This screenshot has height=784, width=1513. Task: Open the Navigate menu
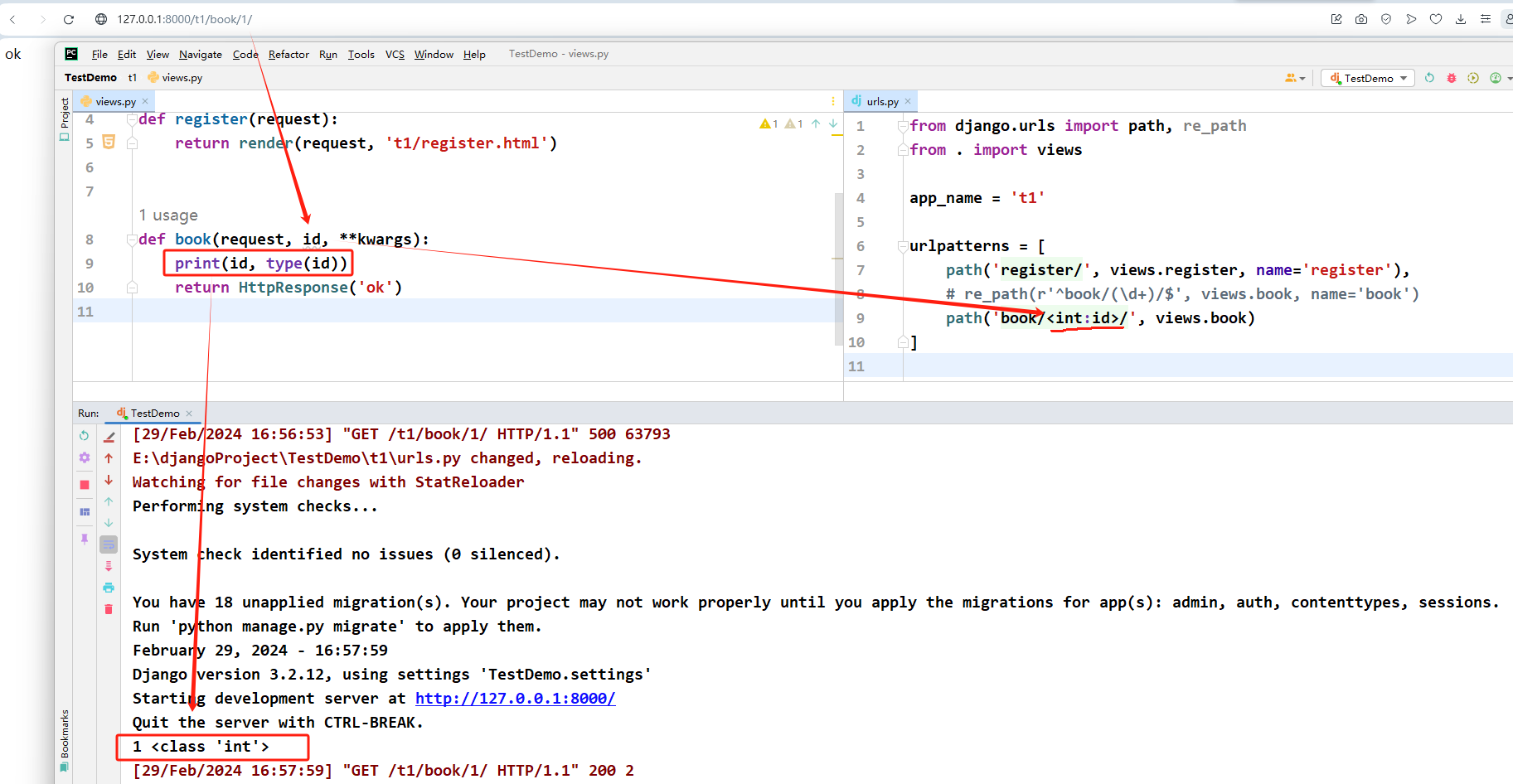point(201,54)
